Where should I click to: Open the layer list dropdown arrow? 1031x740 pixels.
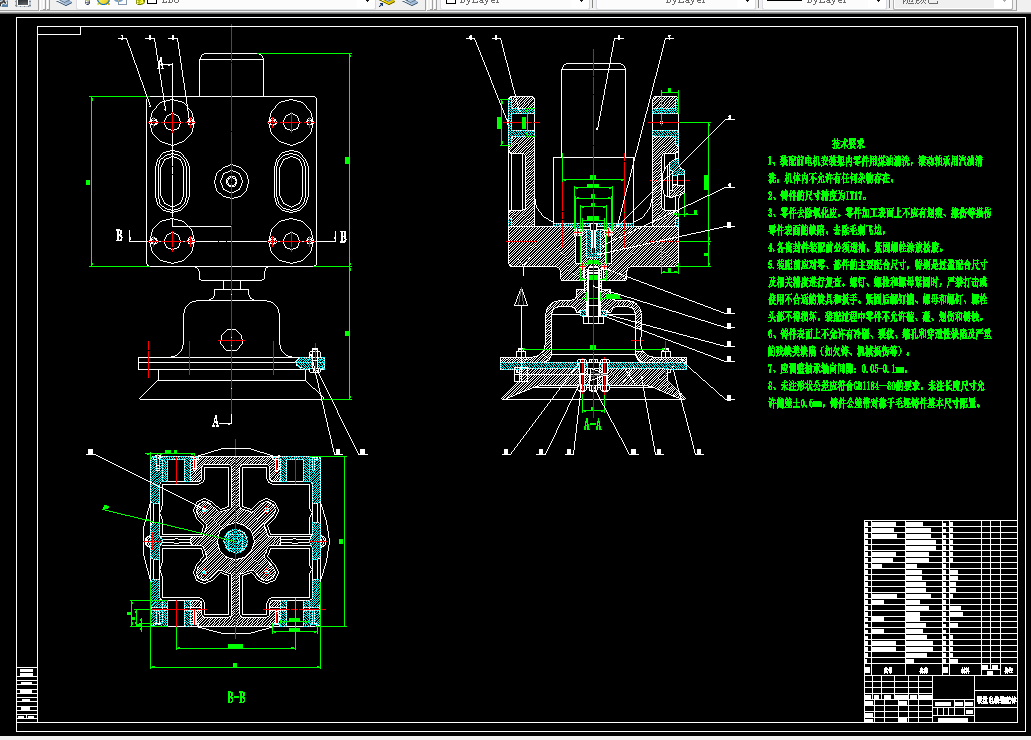[x=368, y=3]
